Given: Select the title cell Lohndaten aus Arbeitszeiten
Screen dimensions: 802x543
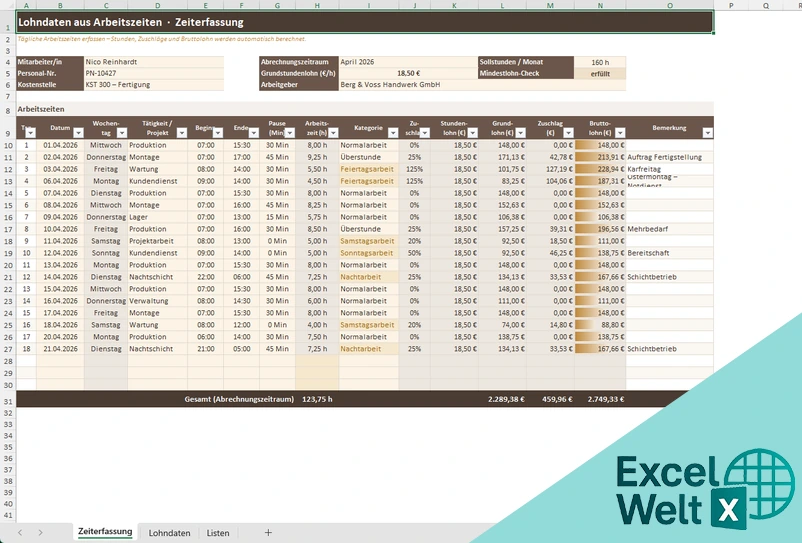Looking at the screenshot, I should (365, 22).
